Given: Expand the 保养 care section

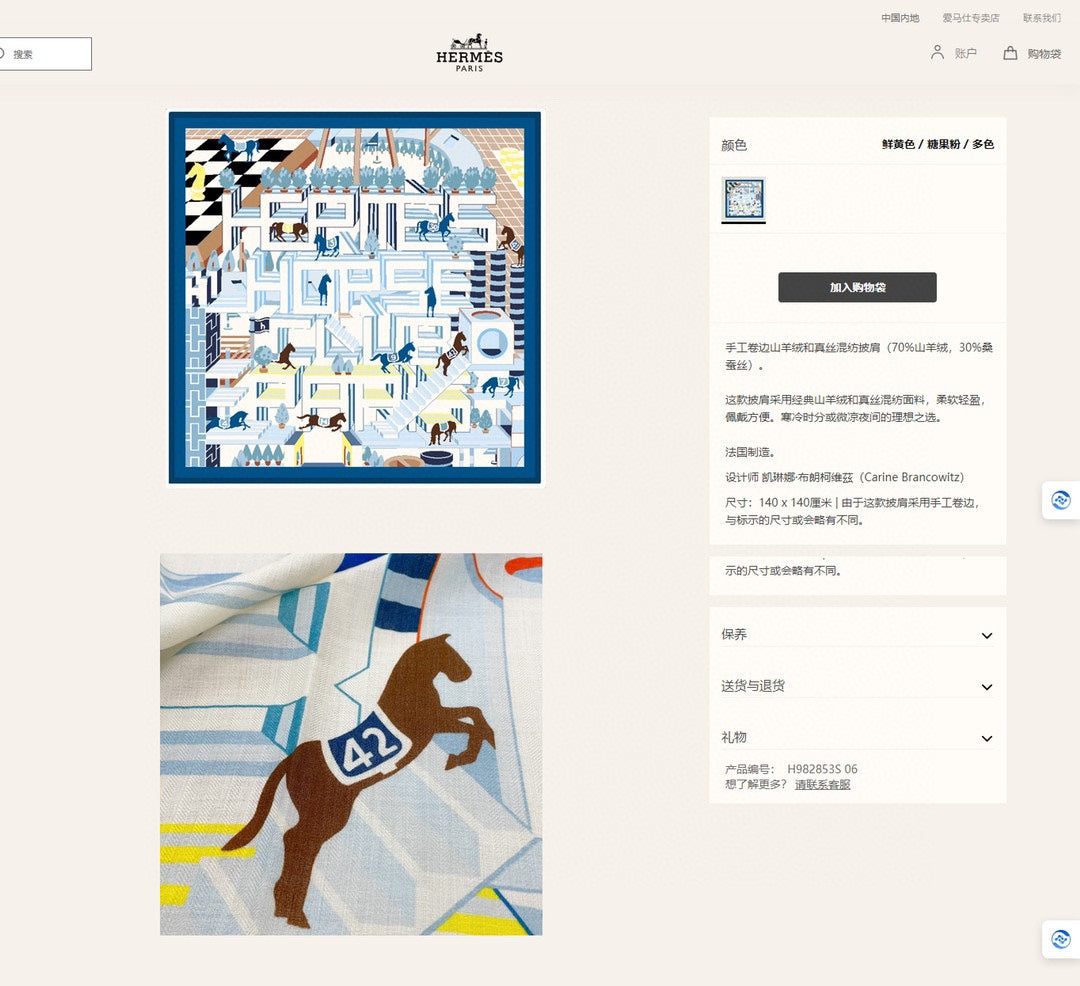Looking at the screenshot, I should pos(857,635).
